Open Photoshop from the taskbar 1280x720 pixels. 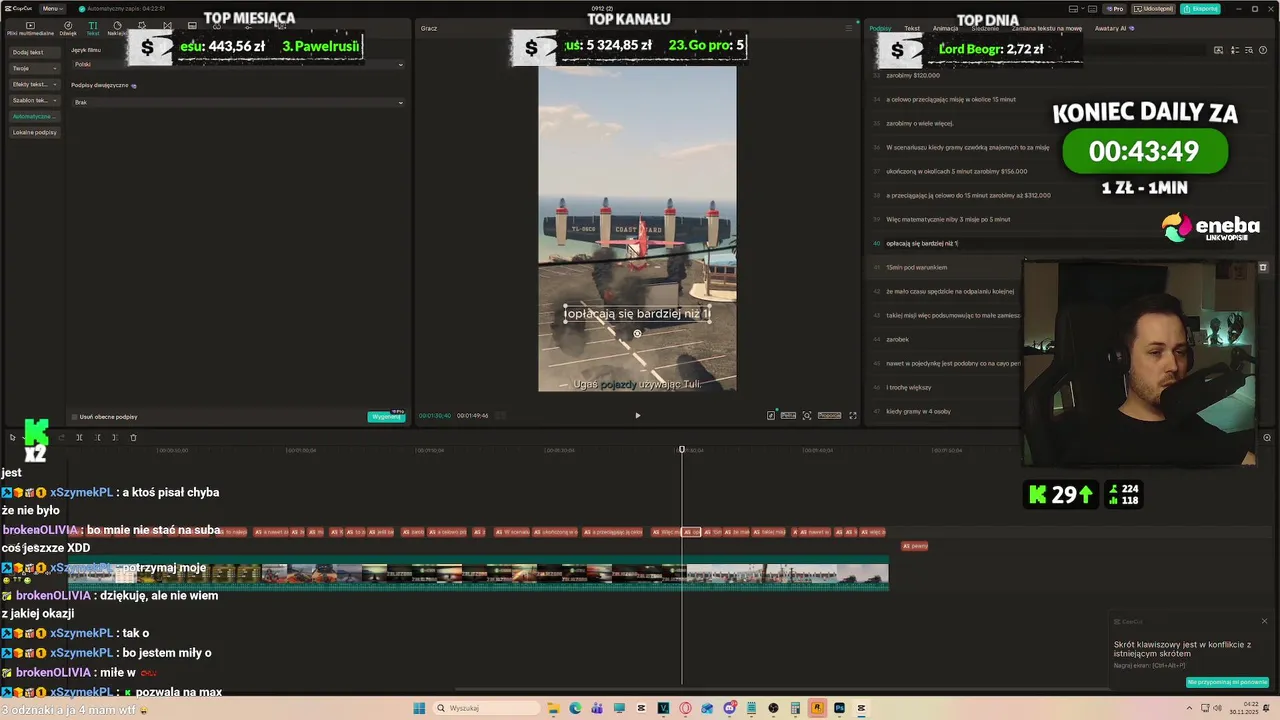click(x=839, y=708)
